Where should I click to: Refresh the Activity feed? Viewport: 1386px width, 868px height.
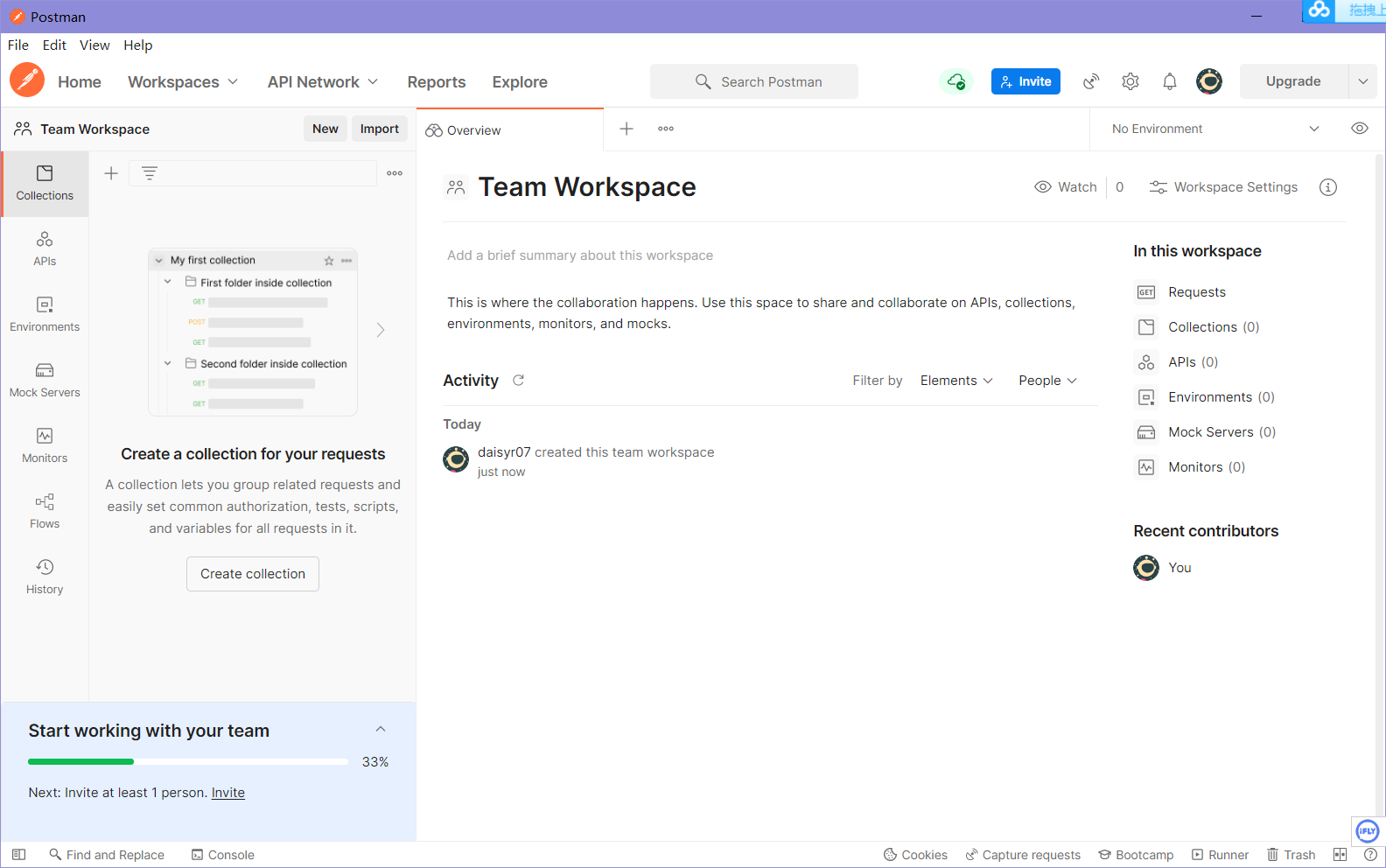click(518, 380)
